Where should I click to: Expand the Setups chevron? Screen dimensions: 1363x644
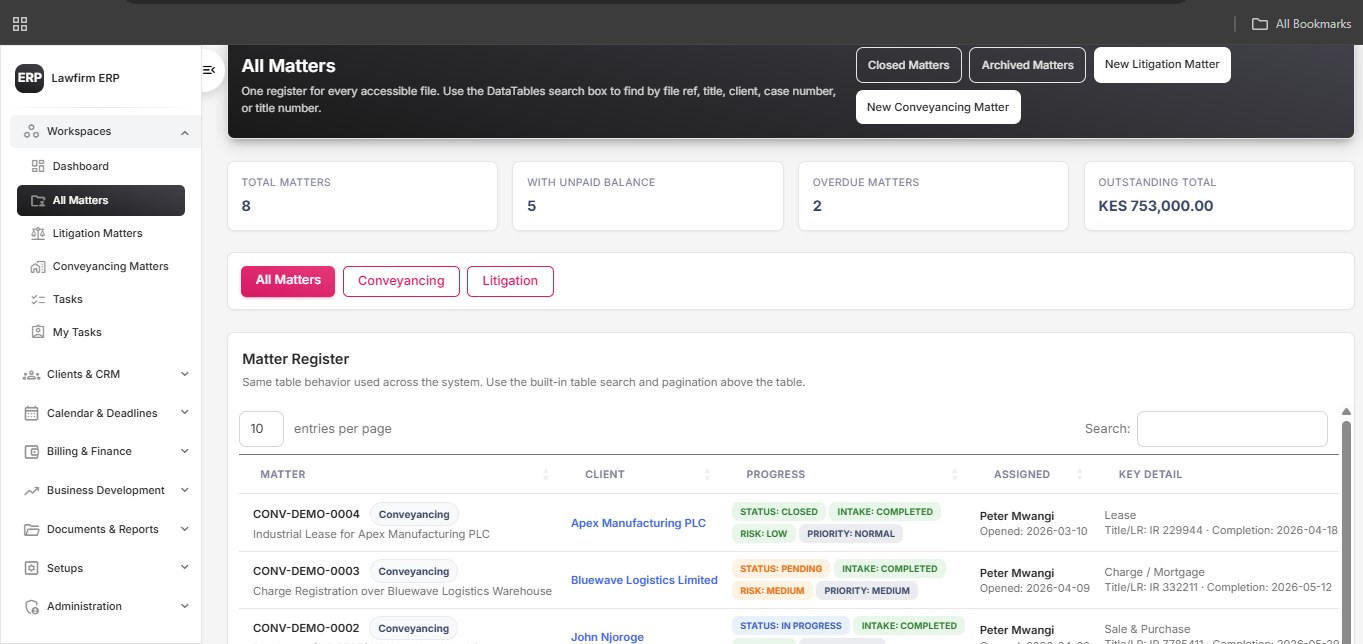(184, 567)
